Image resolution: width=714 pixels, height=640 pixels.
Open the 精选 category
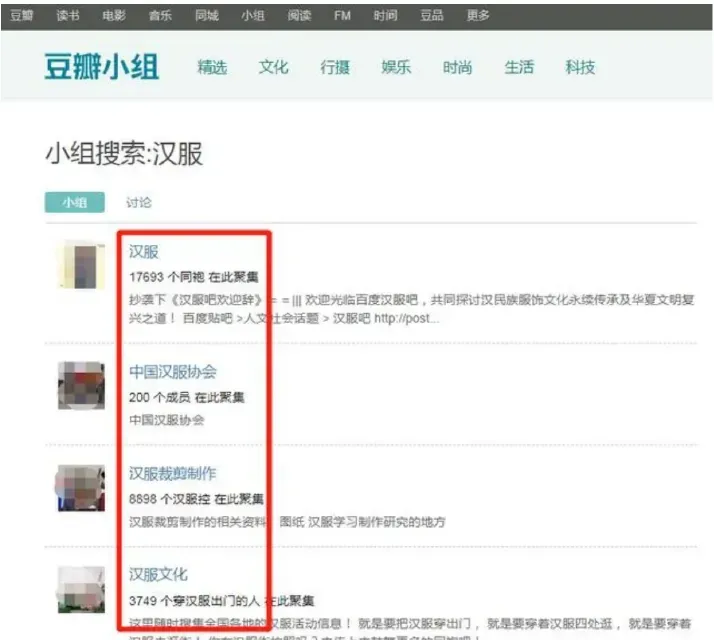click(x=212, y=67)
